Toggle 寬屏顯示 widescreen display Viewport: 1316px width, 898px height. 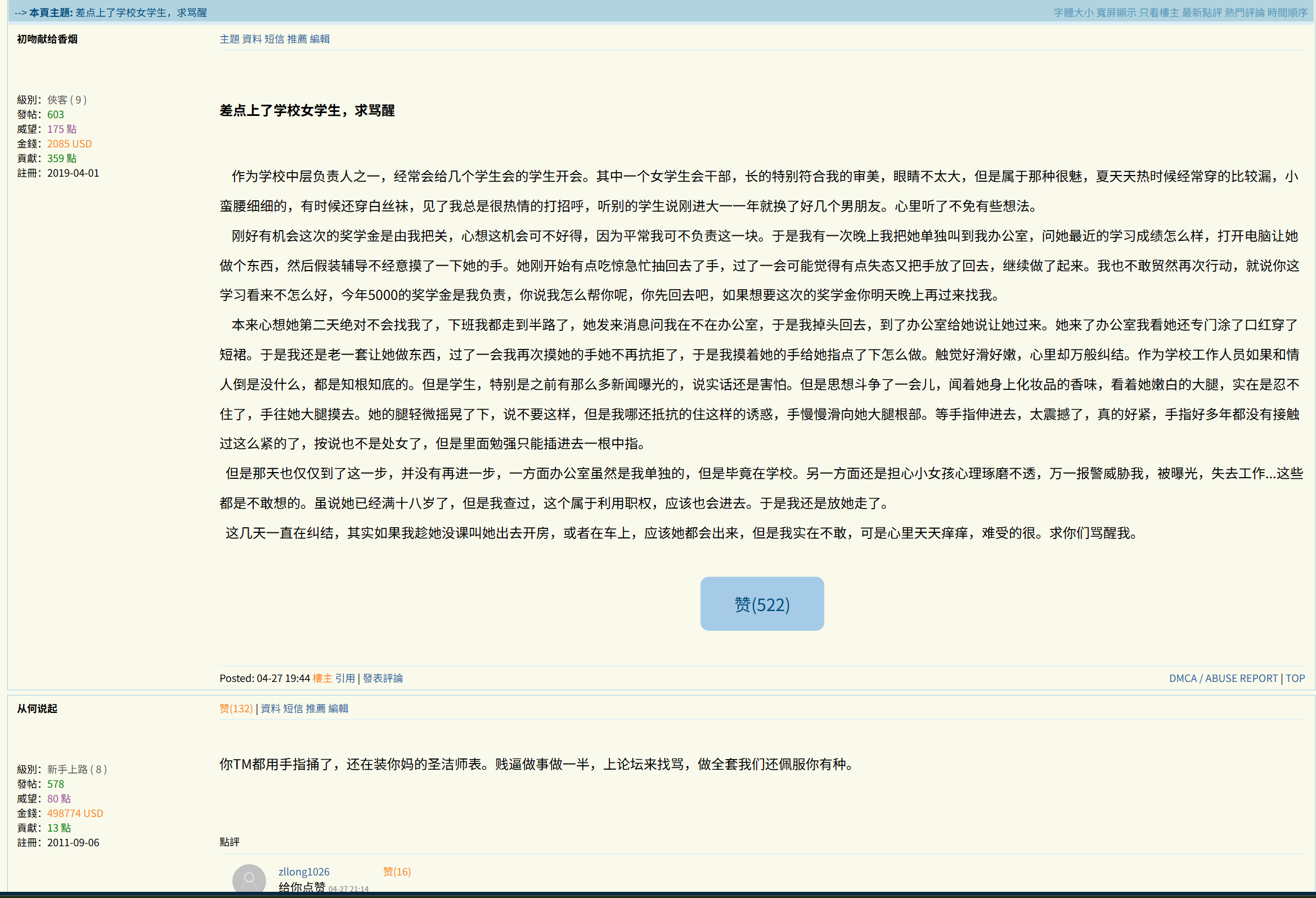click(1116, 12)
